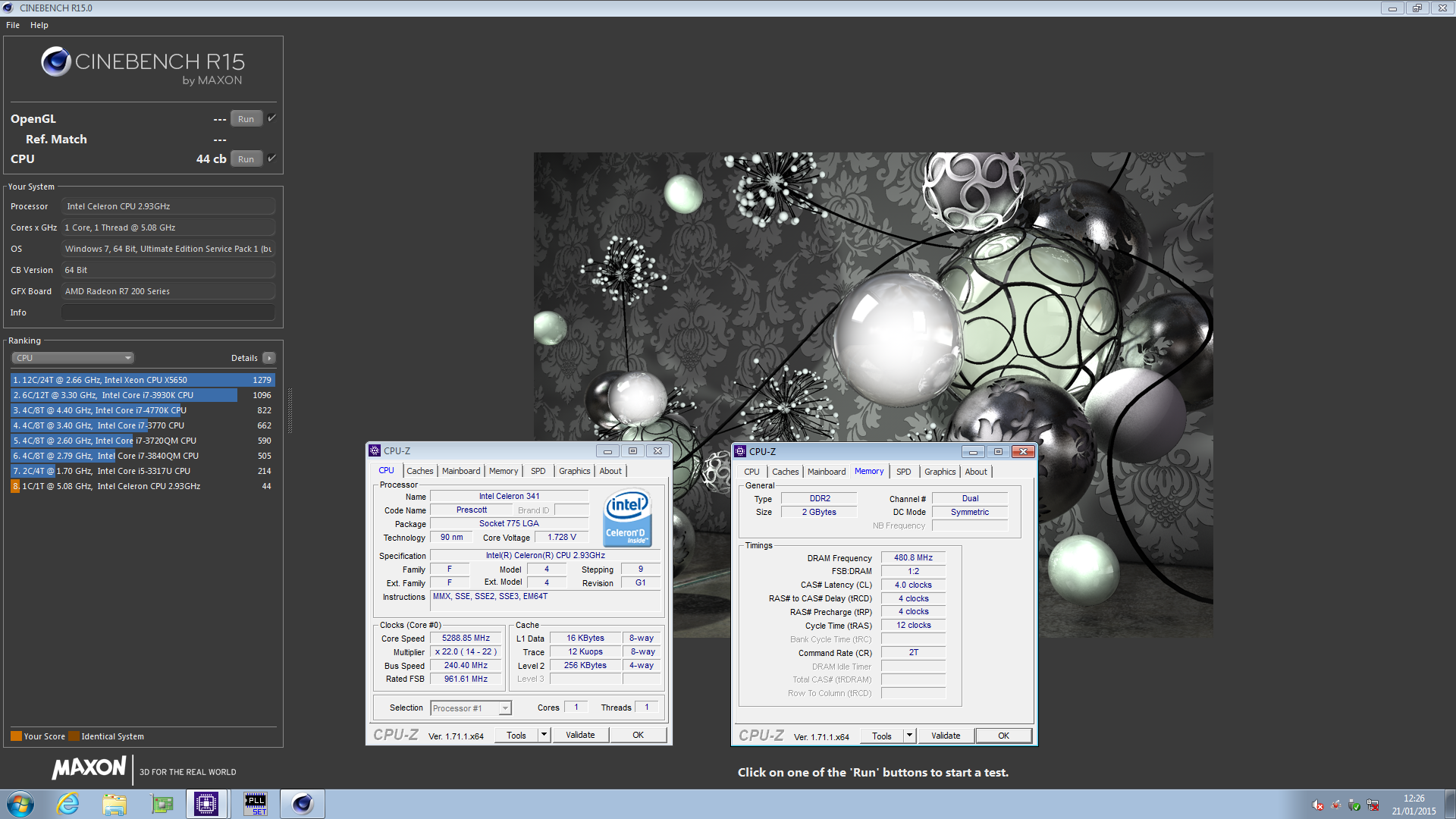The width and height of the screenshot is (1456, 819).
Task: Open the File menu
Action: [13, 25]
